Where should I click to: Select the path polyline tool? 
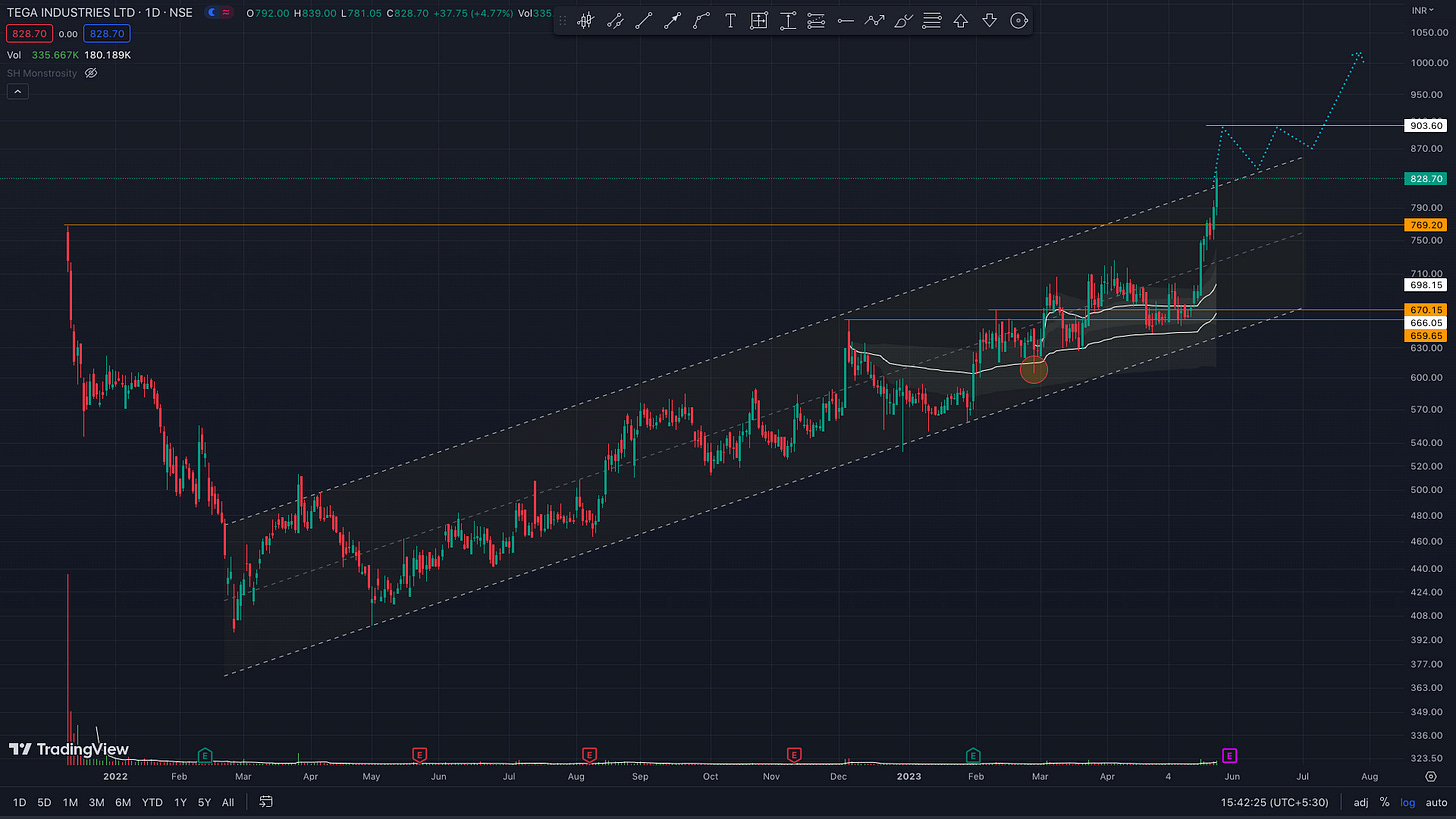tap(701, 20)
